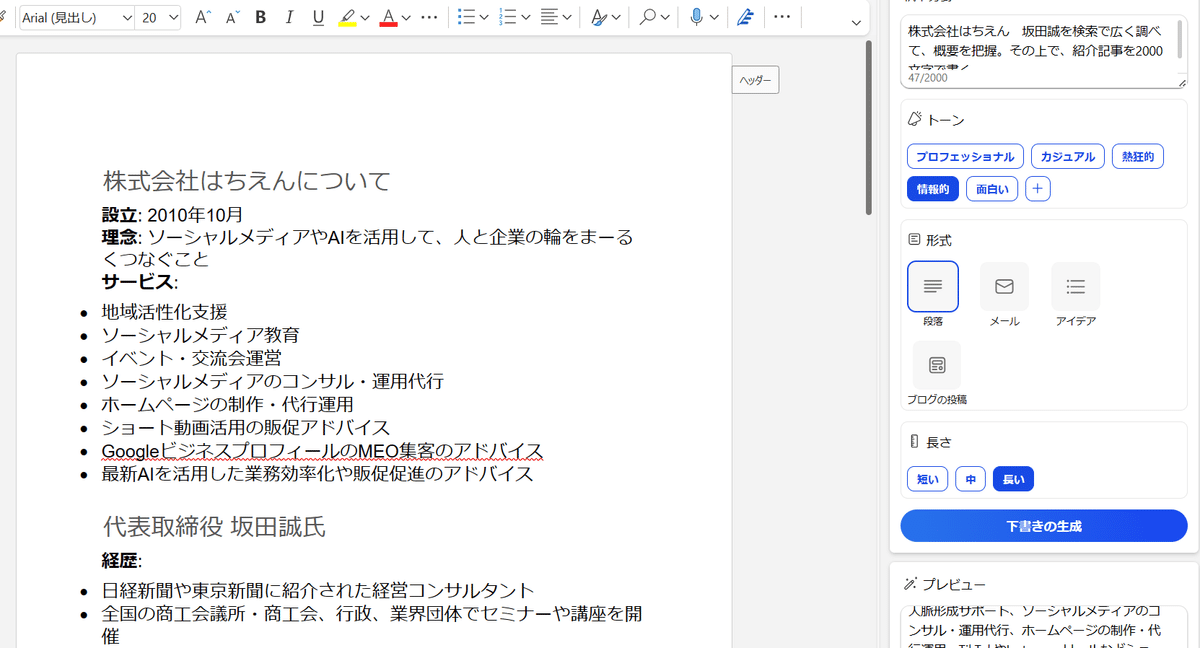The width and height of the screenshot is (1200, 648).
Task: Click the bullet イベント・交流会運営
Action: pyautogui.click(x=191, y=358)
